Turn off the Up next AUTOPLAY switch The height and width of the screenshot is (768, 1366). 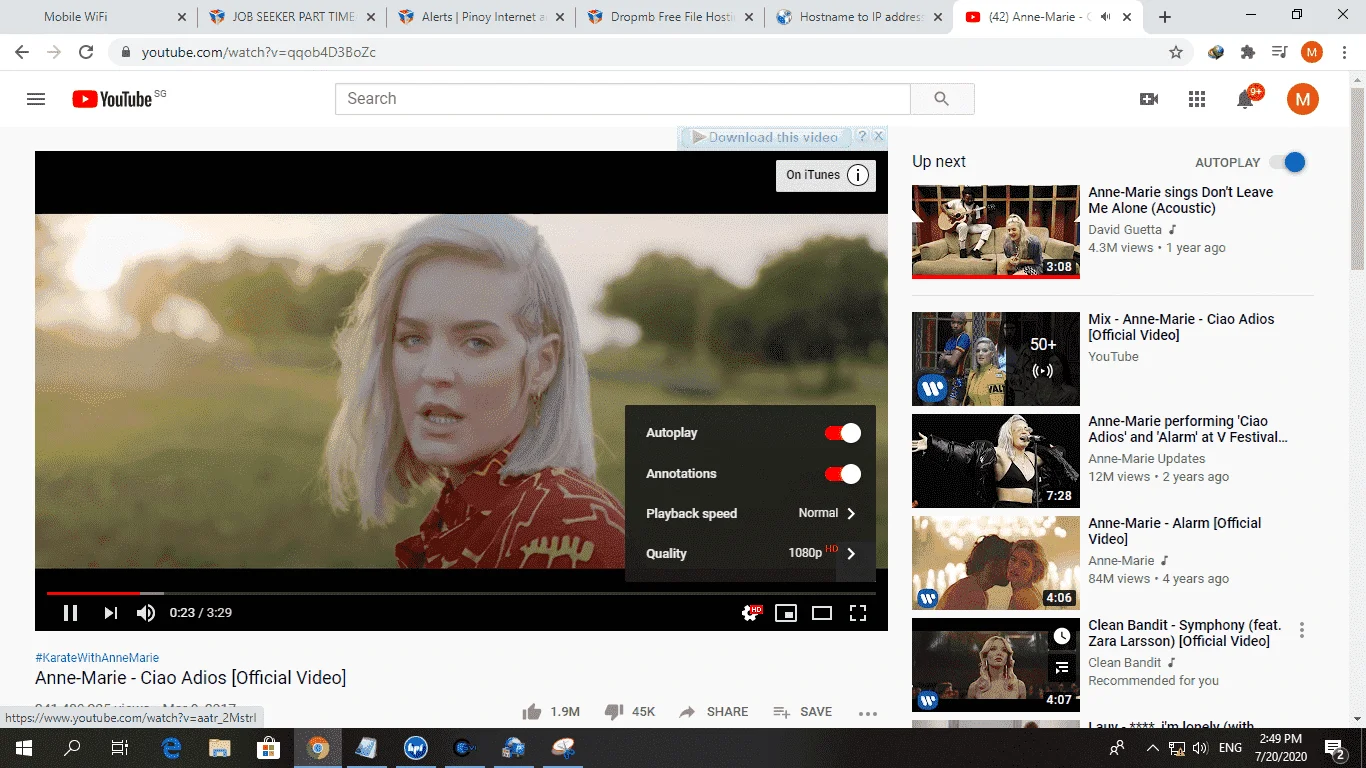pyautogui.click(x=1288, y=162)
